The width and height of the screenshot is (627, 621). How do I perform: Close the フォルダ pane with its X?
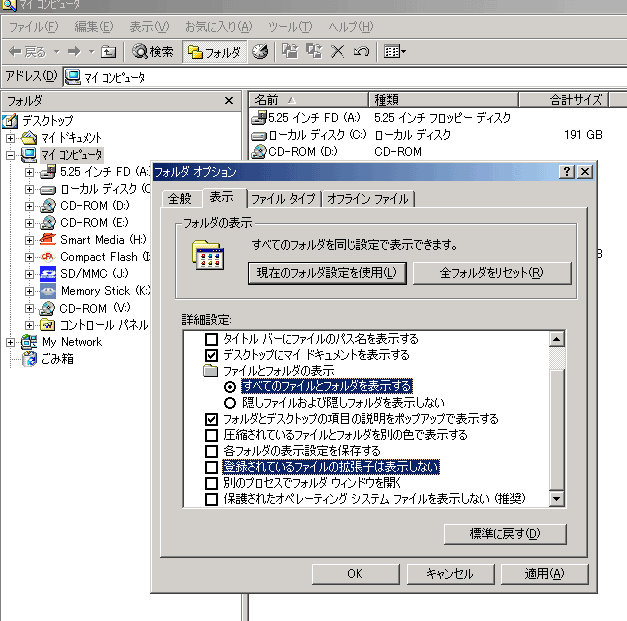pyautogui.click(x=229, y=101)
